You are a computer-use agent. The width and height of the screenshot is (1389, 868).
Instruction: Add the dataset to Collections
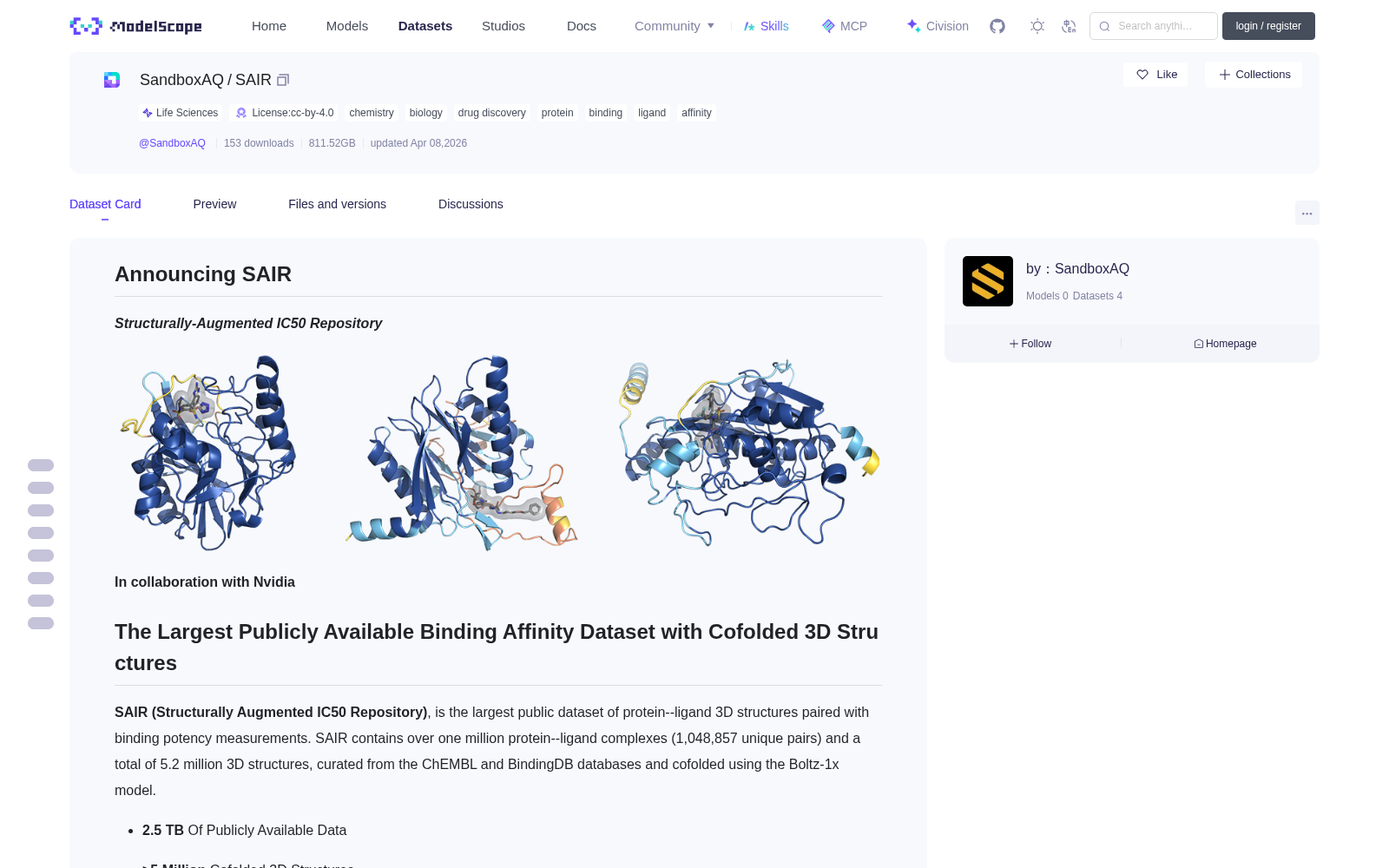tap(1254, 75)
